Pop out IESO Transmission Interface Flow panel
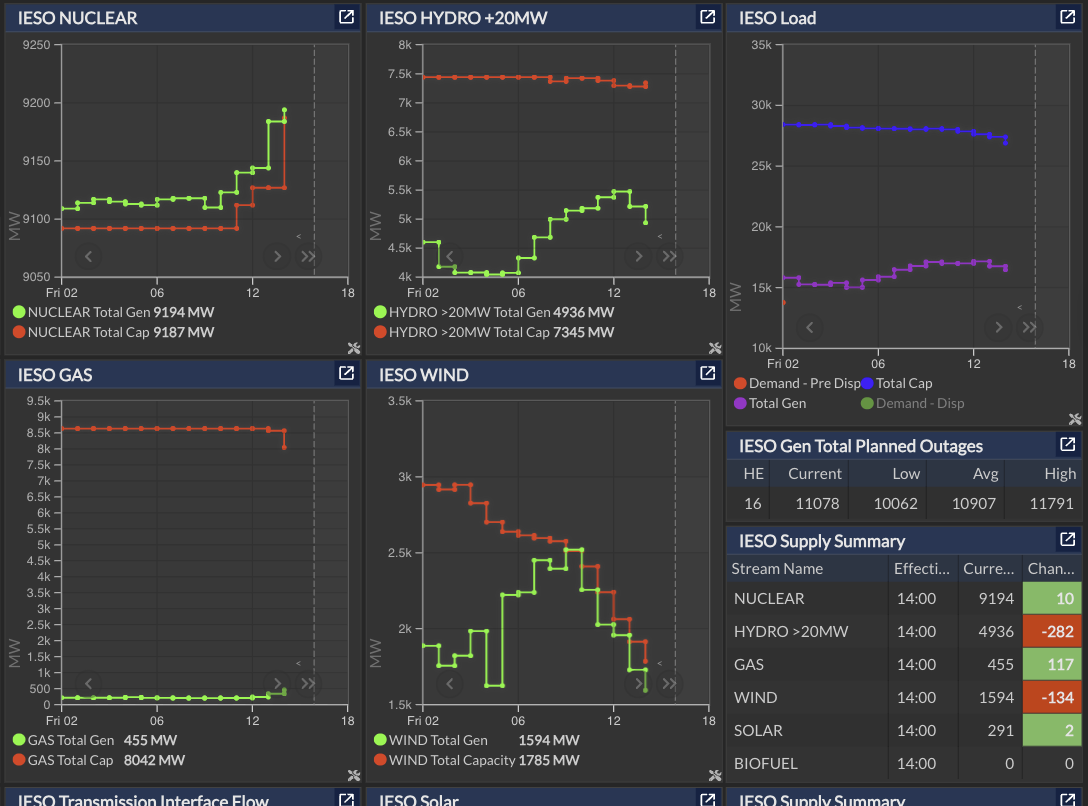This screenshot has width=1088, height=806. [346, 799]
